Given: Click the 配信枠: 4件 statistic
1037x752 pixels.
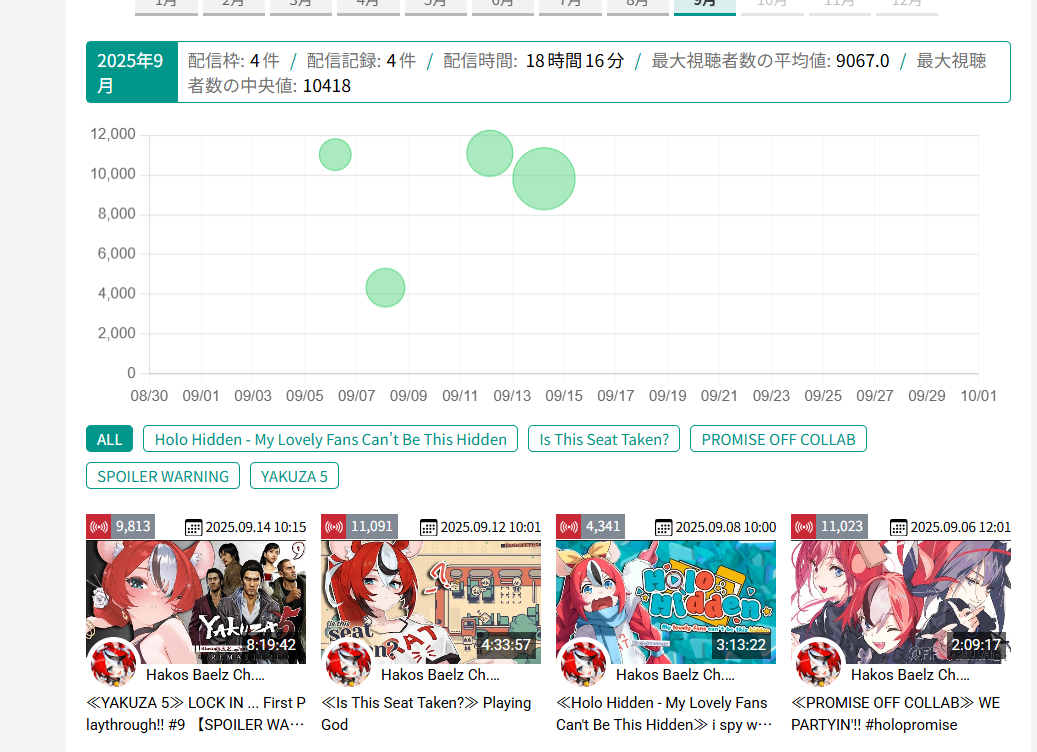Looking at the screenshot, I should click(x=233, y=61).
